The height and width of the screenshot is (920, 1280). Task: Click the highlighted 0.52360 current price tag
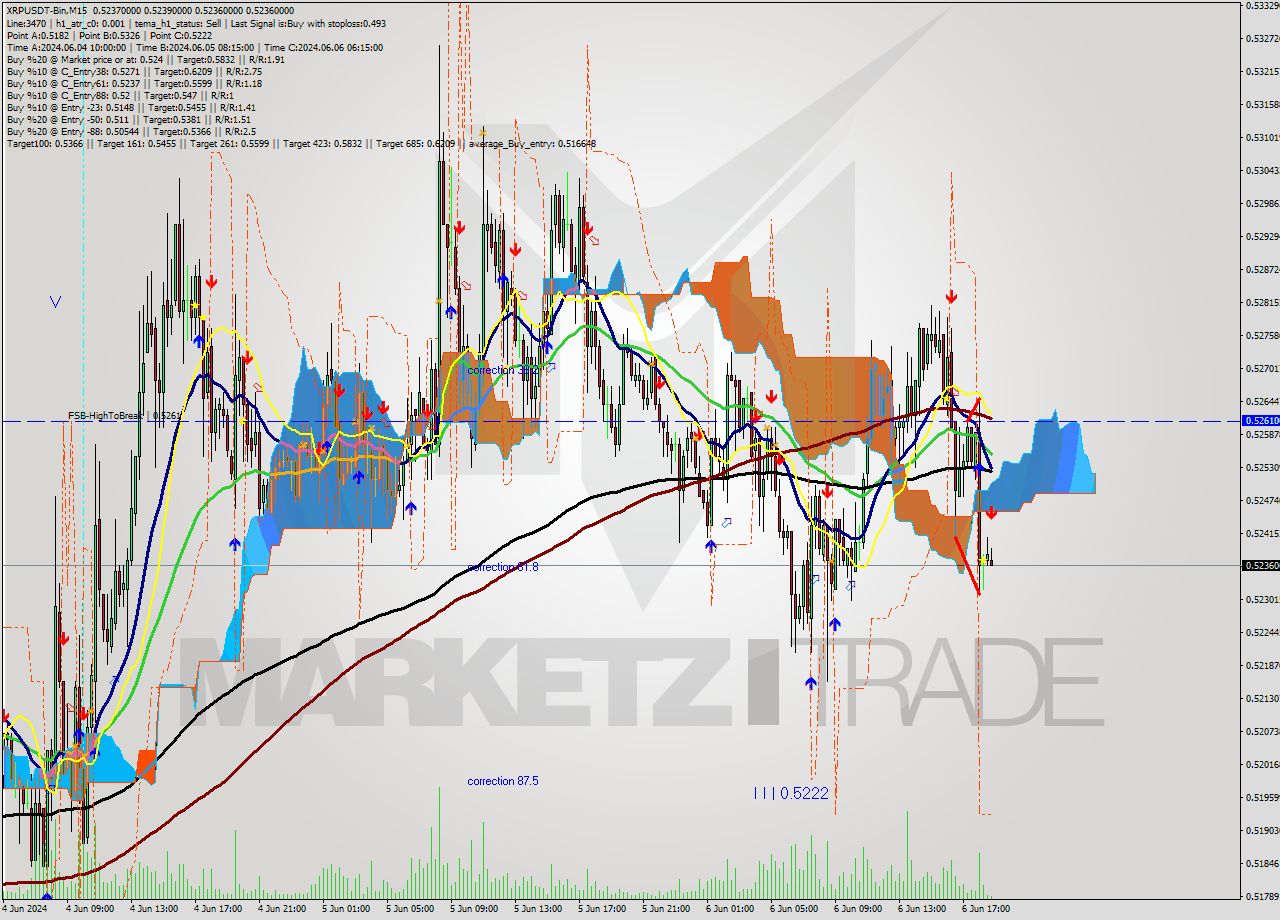click(x=1259, y=565)
